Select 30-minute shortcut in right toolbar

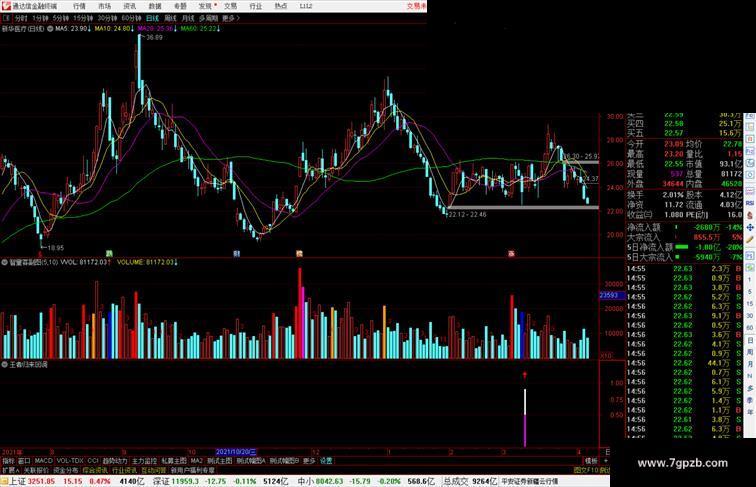coord(750,315)
